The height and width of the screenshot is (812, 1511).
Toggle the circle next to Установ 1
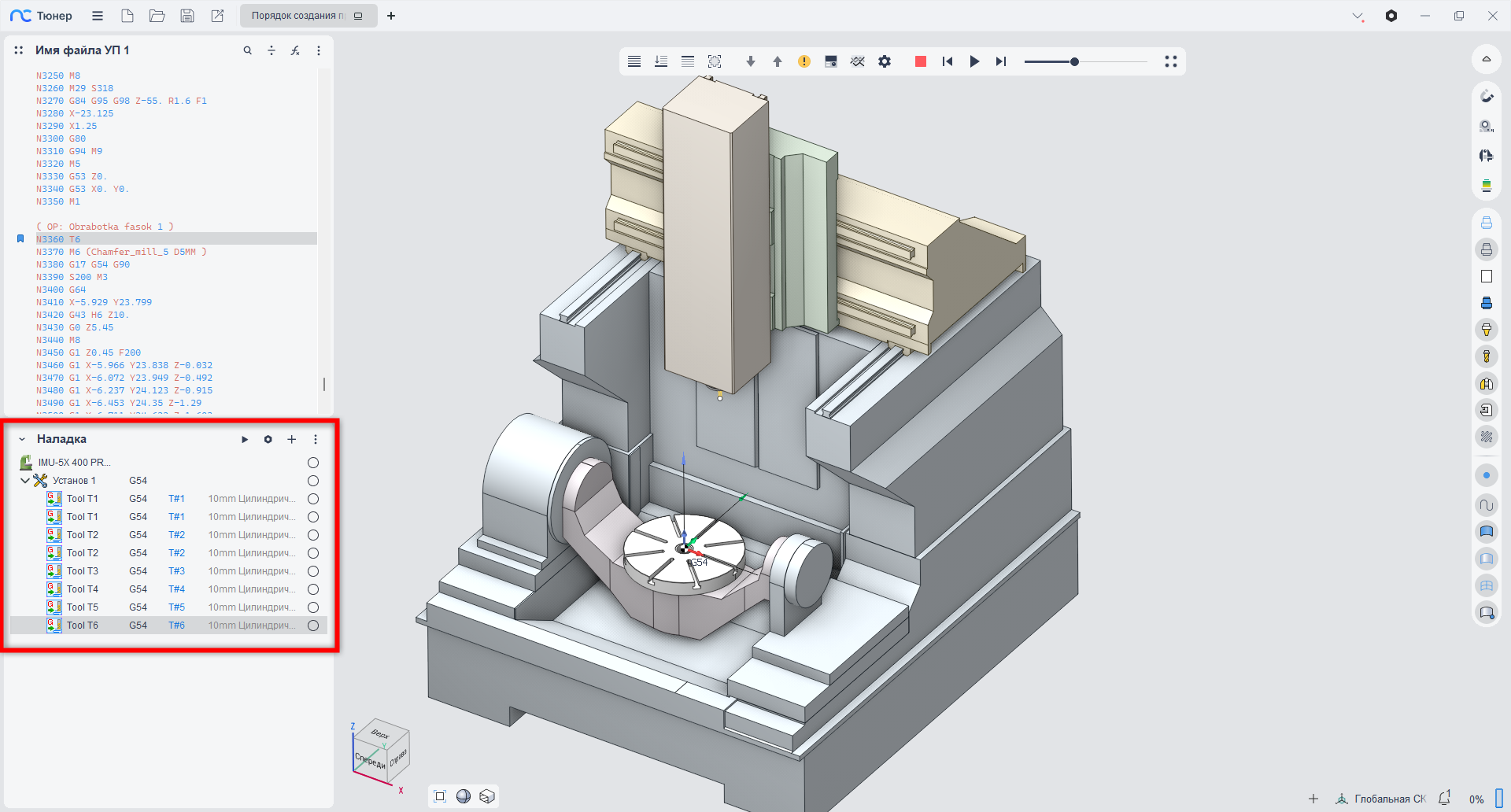(x=313, y=481)
